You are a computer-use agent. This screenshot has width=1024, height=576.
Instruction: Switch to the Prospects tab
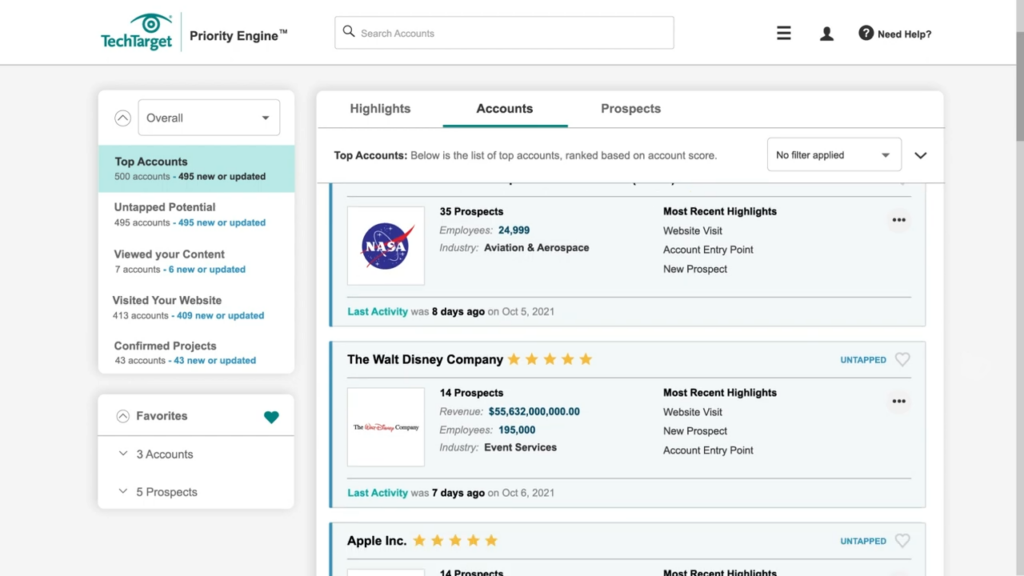(x=630, y=108)
